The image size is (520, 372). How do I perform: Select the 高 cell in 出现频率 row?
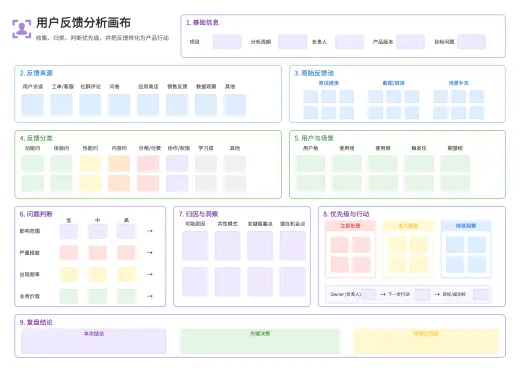[126, 274]
